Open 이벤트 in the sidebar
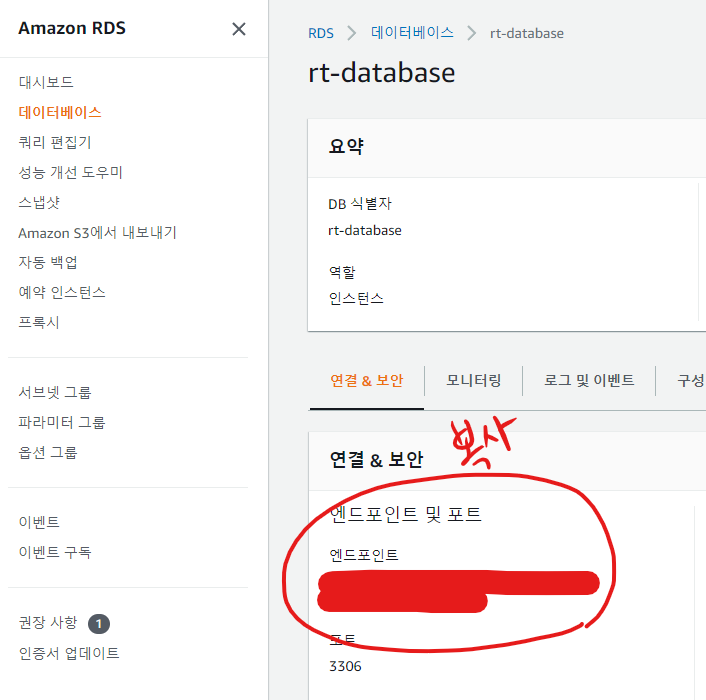The height and width of the screenshot is (700, 706). pyautogui.click(x=39, y=522)
